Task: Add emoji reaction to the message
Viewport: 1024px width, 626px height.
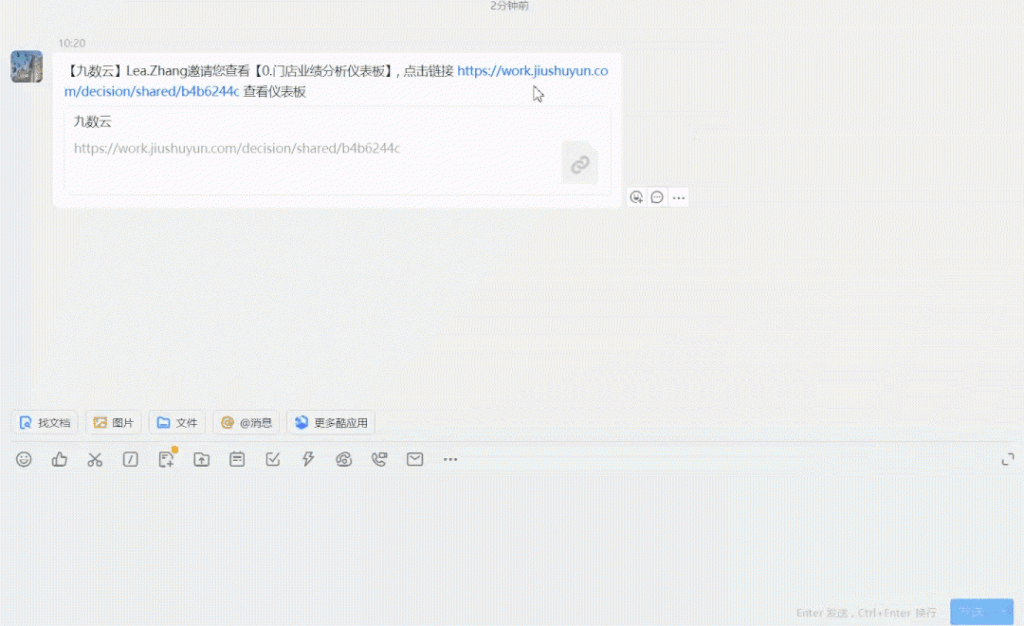Action: (636, 197)
